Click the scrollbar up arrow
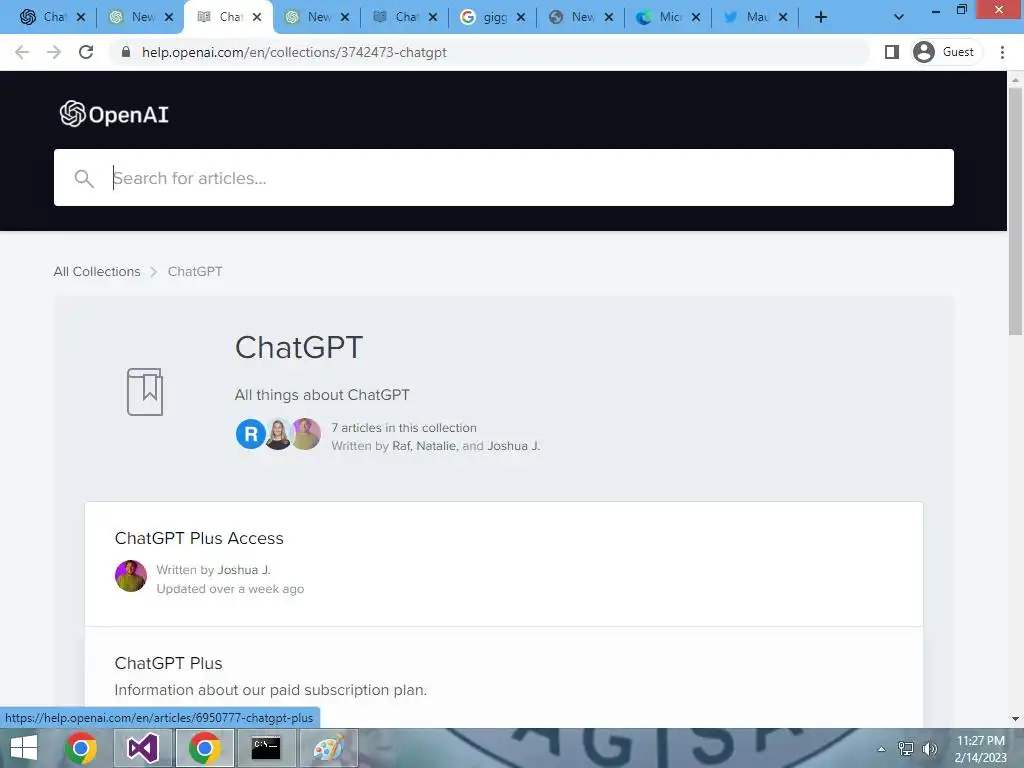The image size is (1024, 768). pos(1015,80)
